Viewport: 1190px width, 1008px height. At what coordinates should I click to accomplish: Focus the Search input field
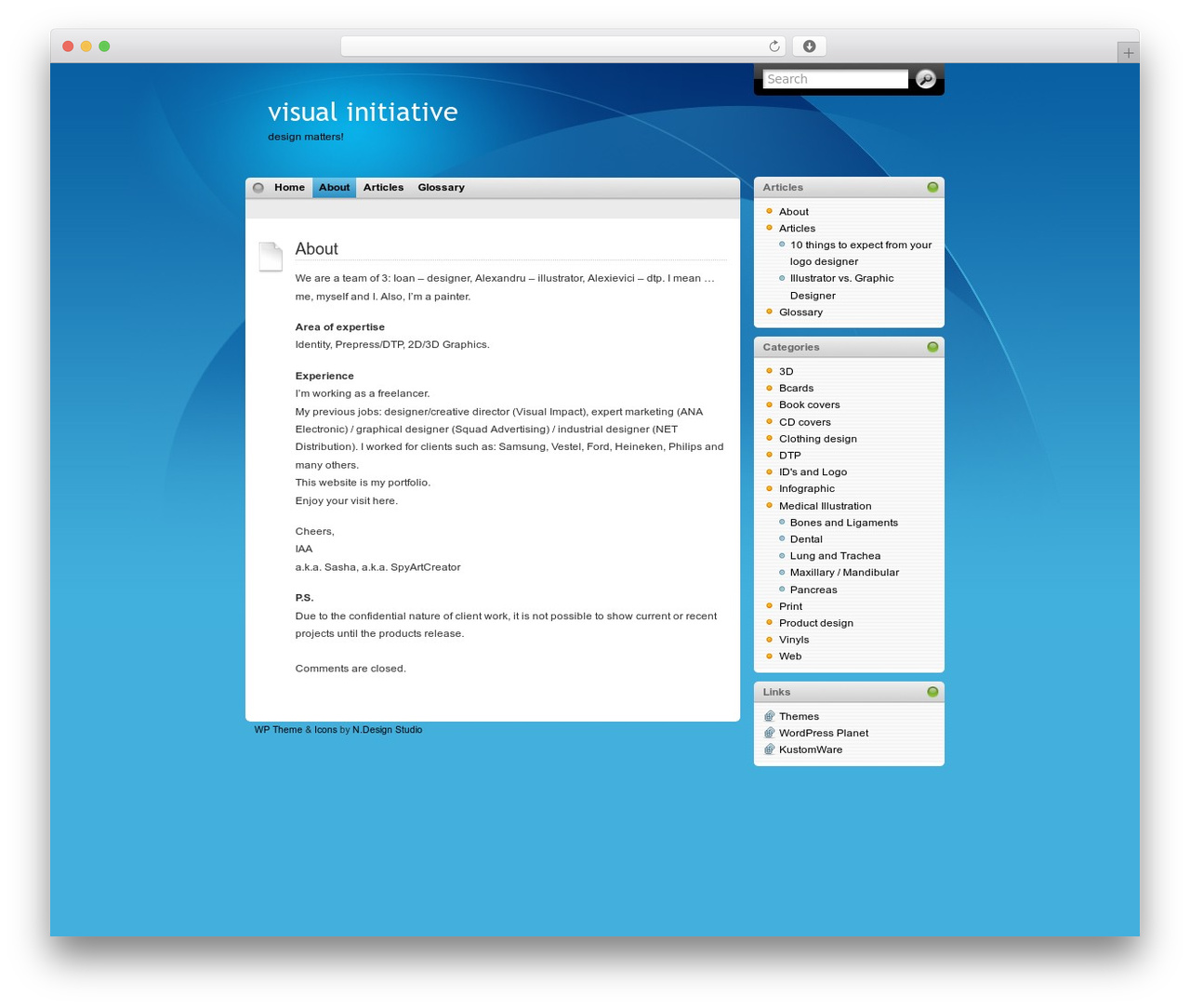pyautogui.click(x=835, y=79)
